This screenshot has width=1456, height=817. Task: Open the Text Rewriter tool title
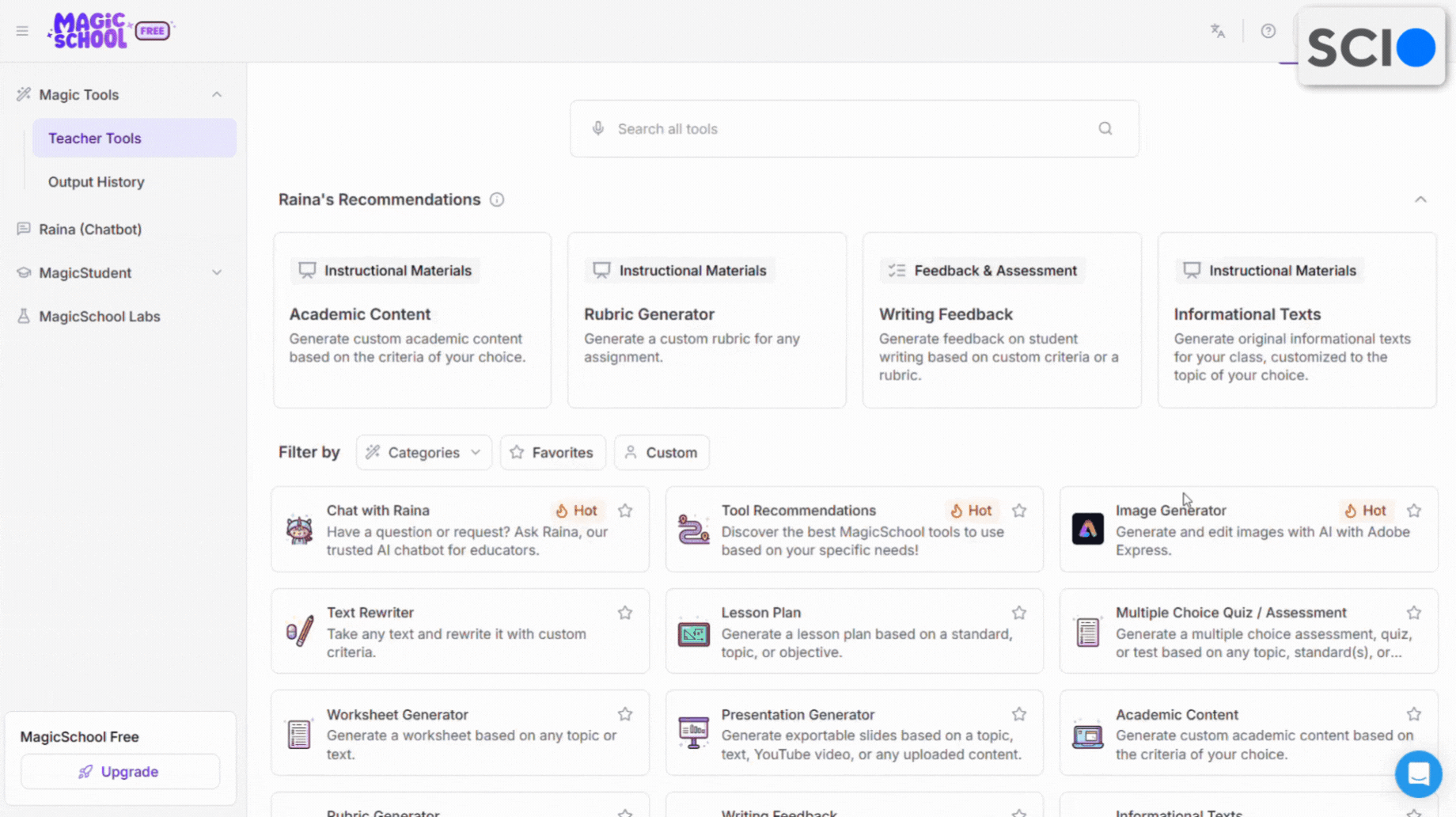370,613
